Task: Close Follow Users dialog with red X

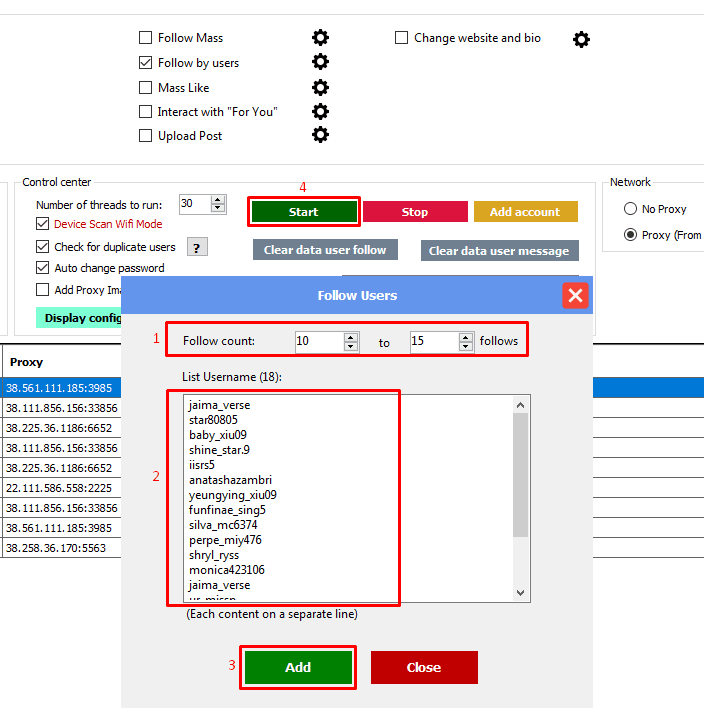Action: coord(575,295)
